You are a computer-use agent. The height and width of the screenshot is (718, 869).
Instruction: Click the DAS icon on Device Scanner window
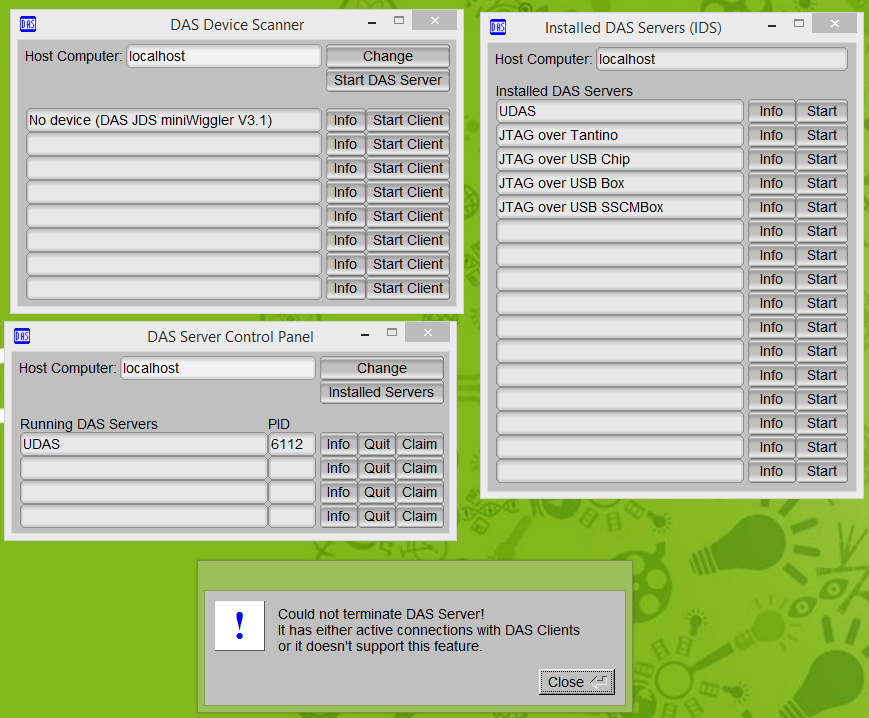tap(27, 24)
